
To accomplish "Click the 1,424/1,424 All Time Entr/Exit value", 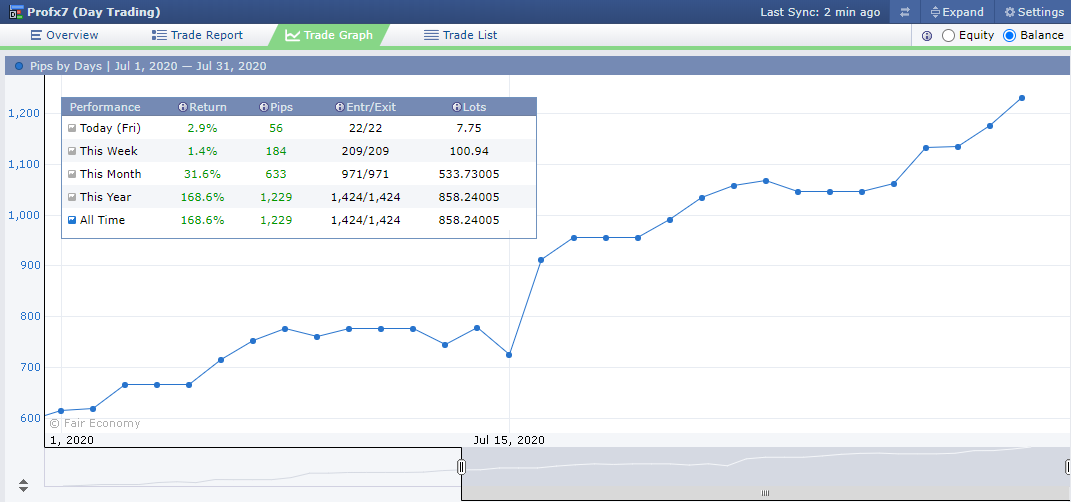I will point(365,221).
